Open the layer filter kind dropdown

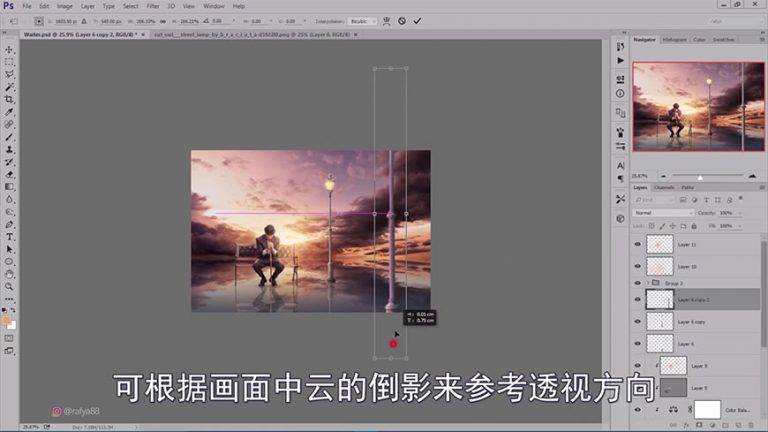(x=653, y=200)
